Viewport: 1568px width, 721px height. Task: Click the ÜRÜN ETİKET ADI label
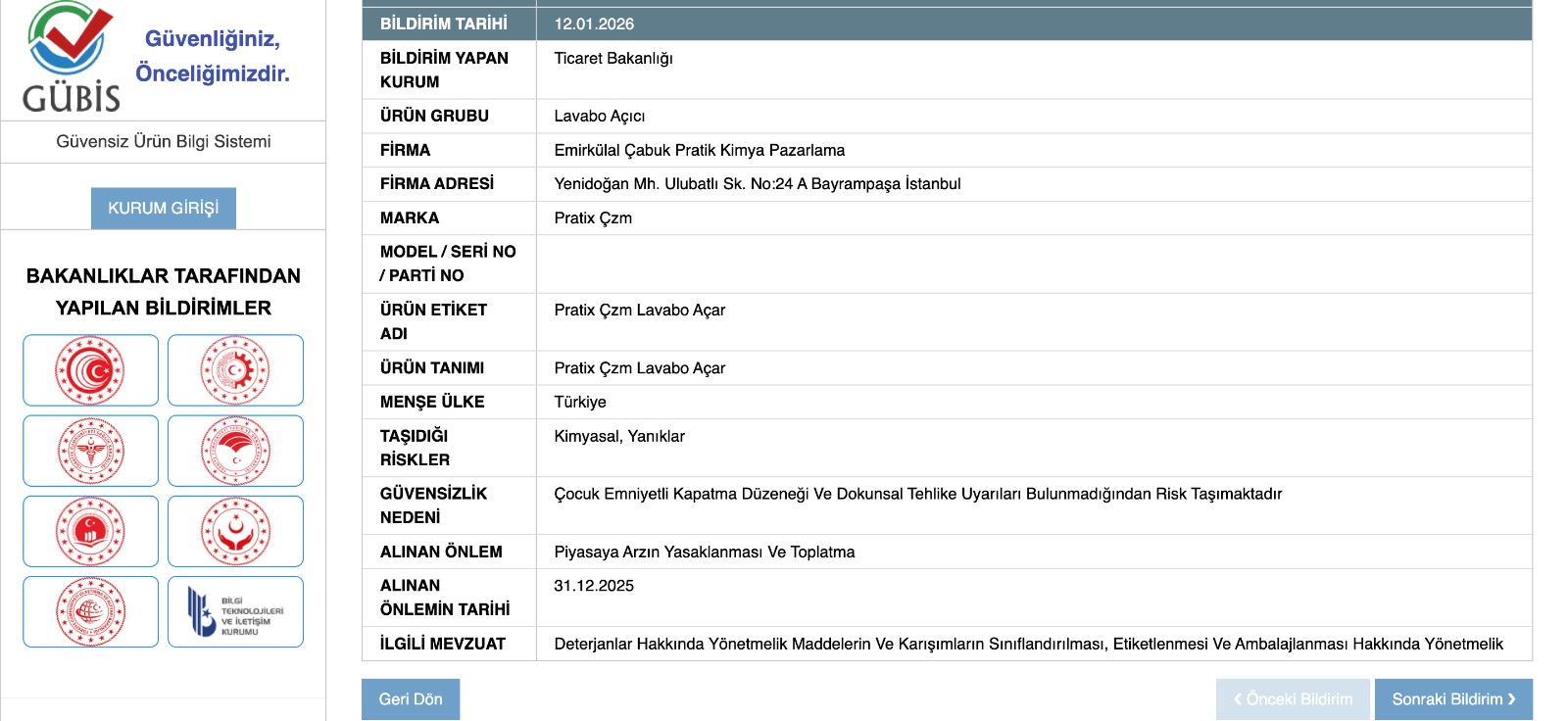(x=433, y=321)
